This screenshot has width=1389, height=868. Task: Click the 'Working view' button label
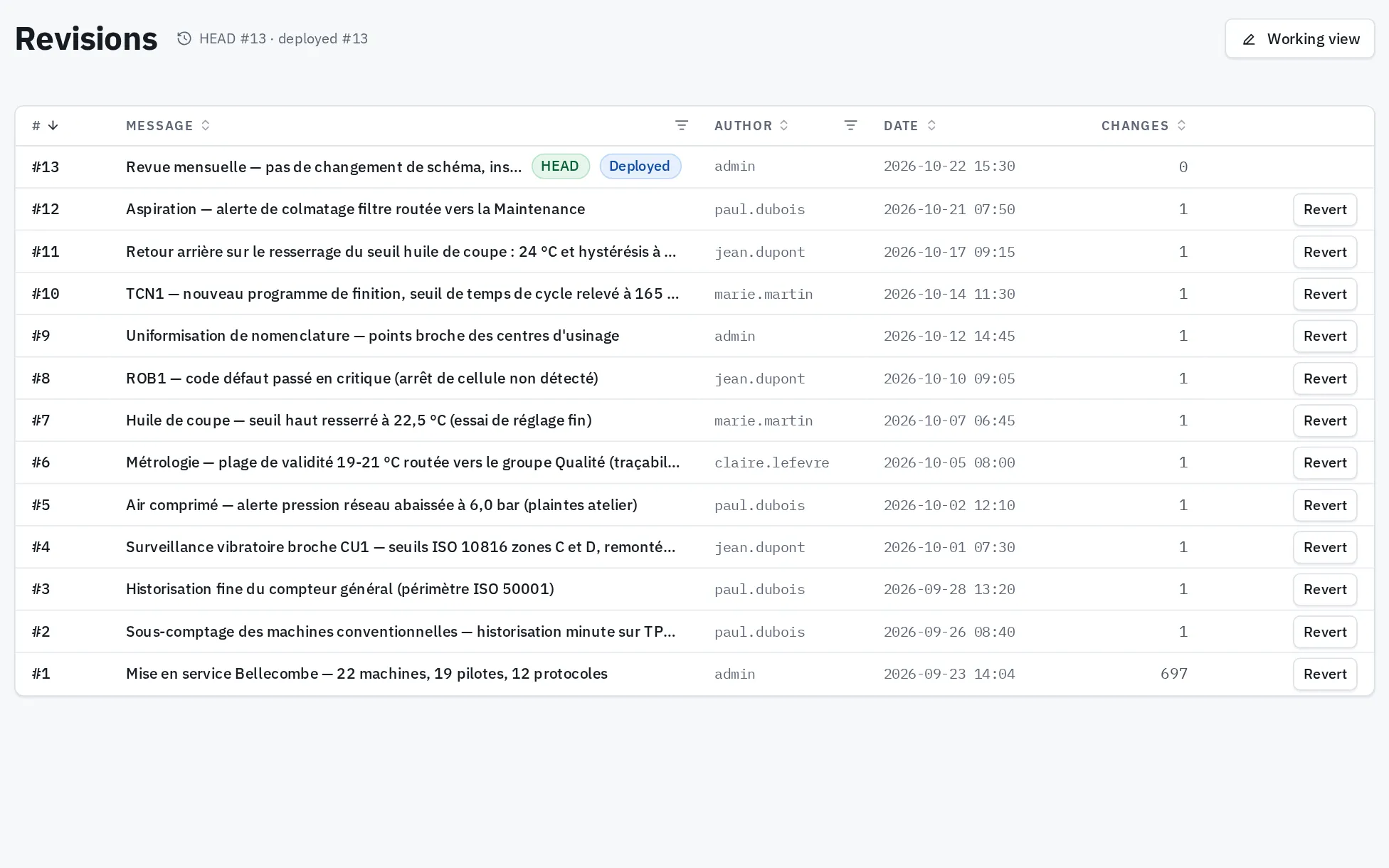coord(1313,39)
